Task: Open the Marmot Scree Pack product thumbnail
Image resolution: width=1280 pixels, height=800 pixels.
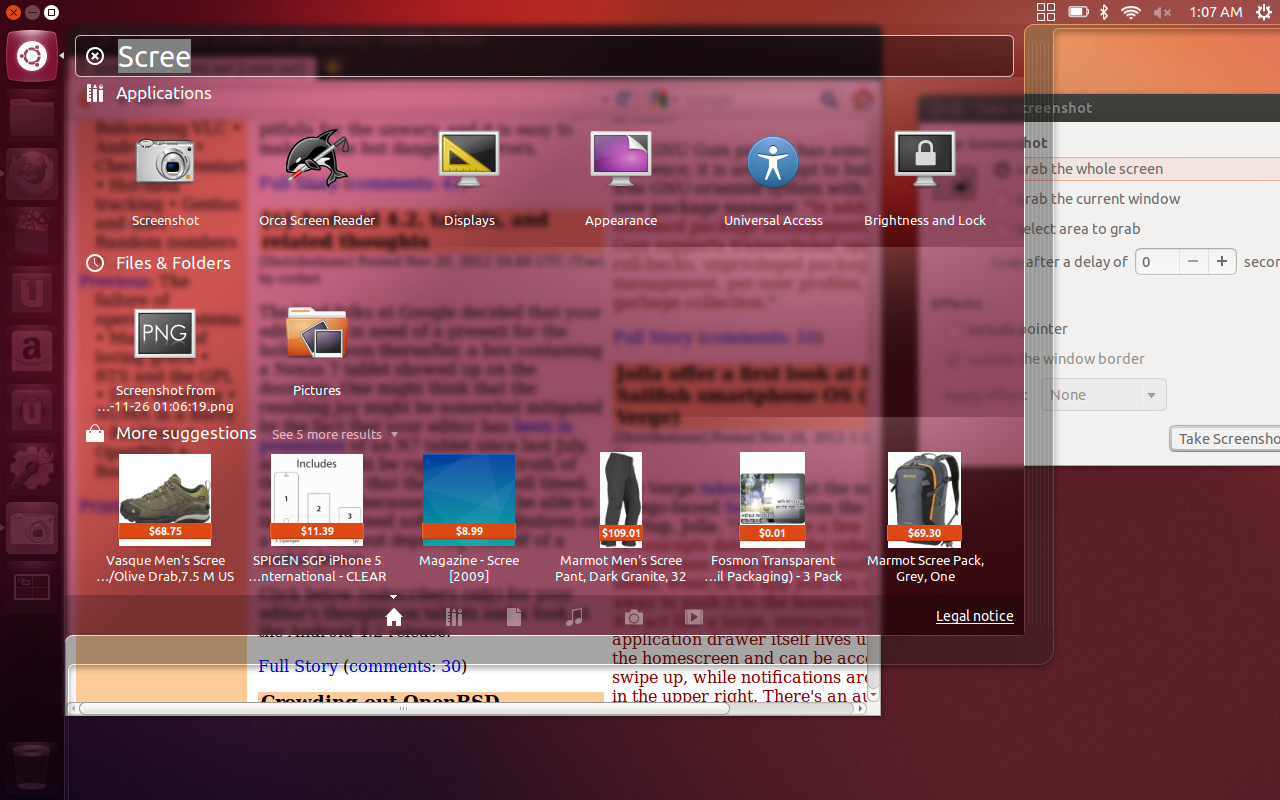Action: pyautogui.click(x=925, y=497)
